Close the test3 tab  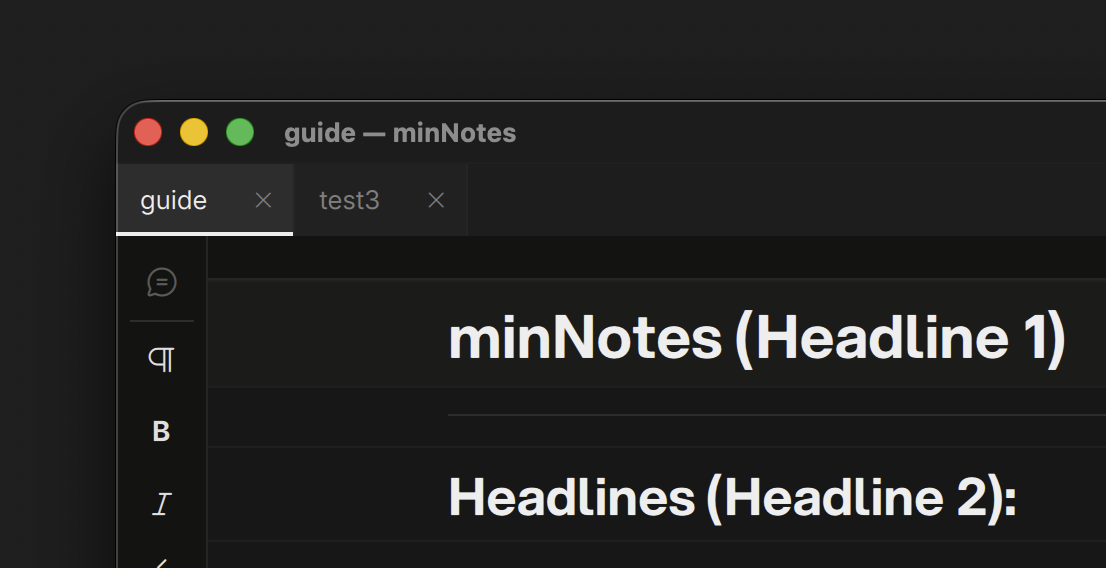(437, 201)
